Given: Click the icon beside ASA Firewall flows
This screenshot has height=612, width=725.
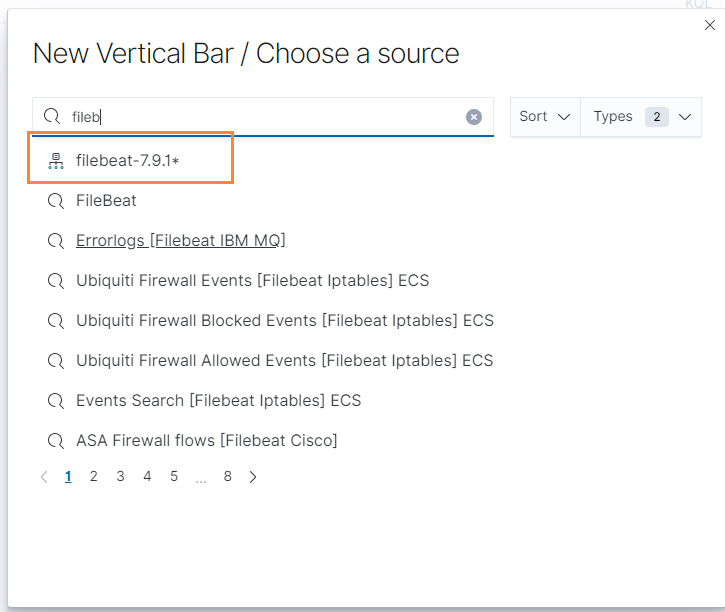Looking at the screenshot, I should point(56,440).
